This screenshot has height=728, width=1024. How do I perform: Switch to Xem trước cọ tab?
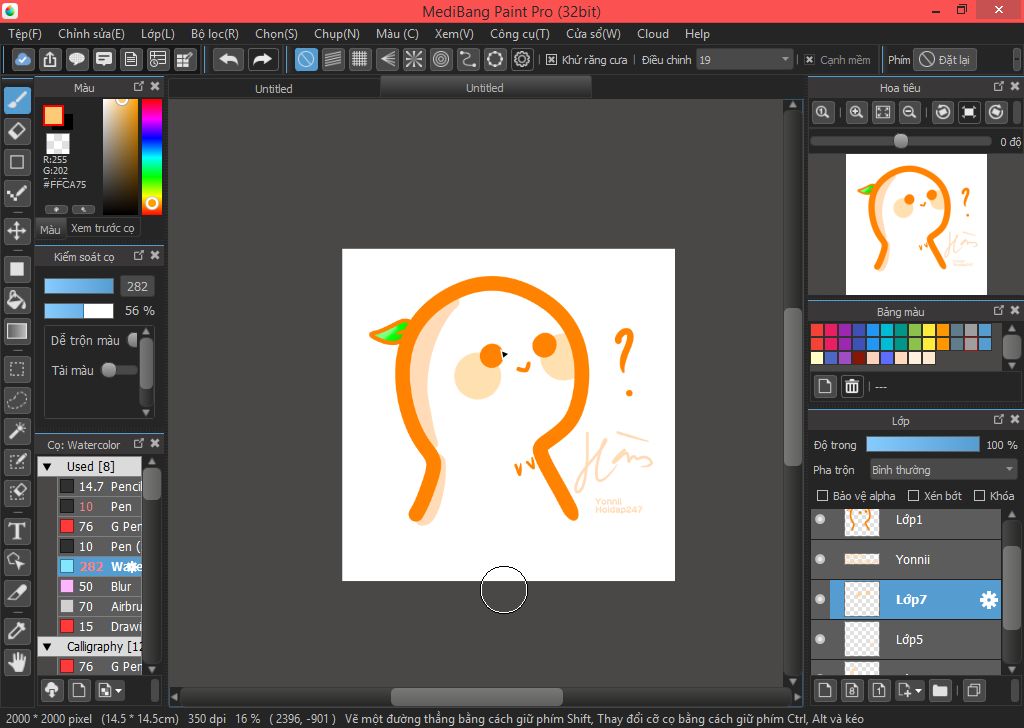tap(103, 228)
